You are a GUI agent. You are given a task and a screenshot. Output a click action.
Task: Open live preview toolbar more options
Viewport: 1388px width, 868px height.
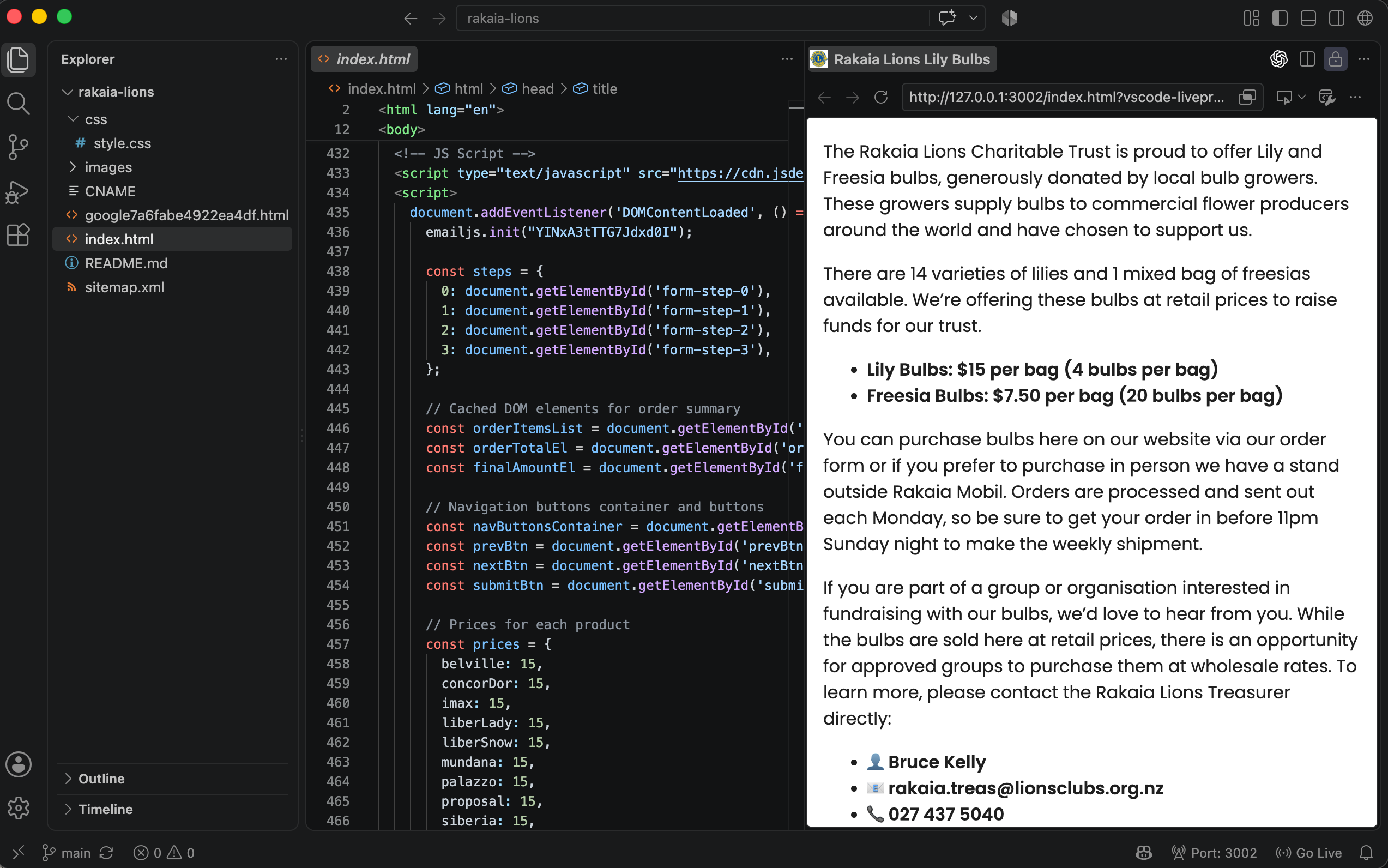pyautogui.click(x=1355, y=97)
